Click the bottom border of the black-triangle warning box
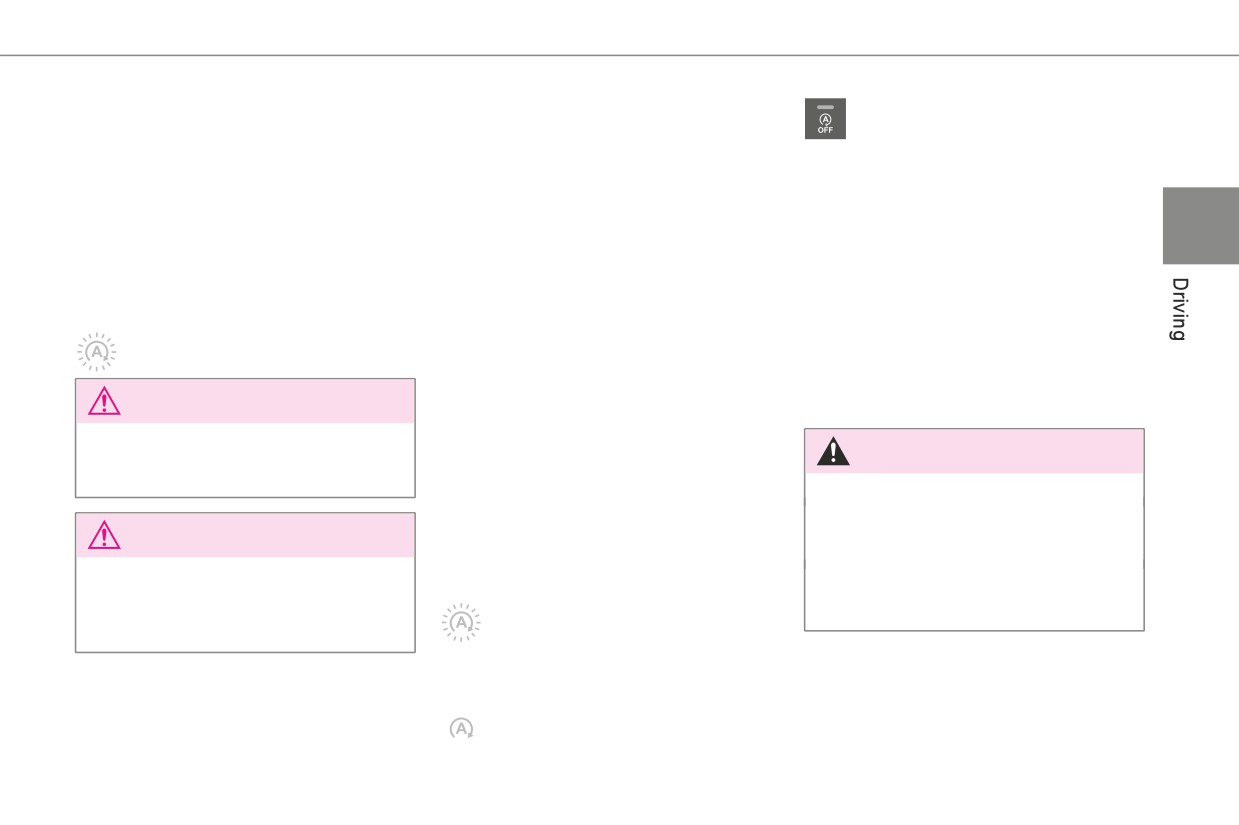 pos(974,630)
